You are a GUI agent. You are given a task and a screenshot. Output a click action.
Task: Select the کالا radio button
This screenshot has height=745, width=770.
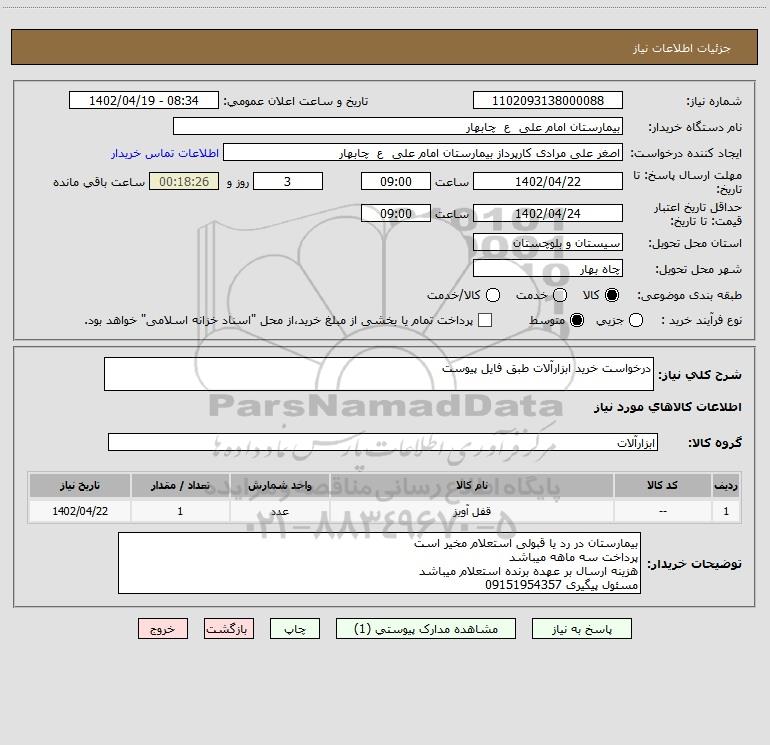[611, 295]
